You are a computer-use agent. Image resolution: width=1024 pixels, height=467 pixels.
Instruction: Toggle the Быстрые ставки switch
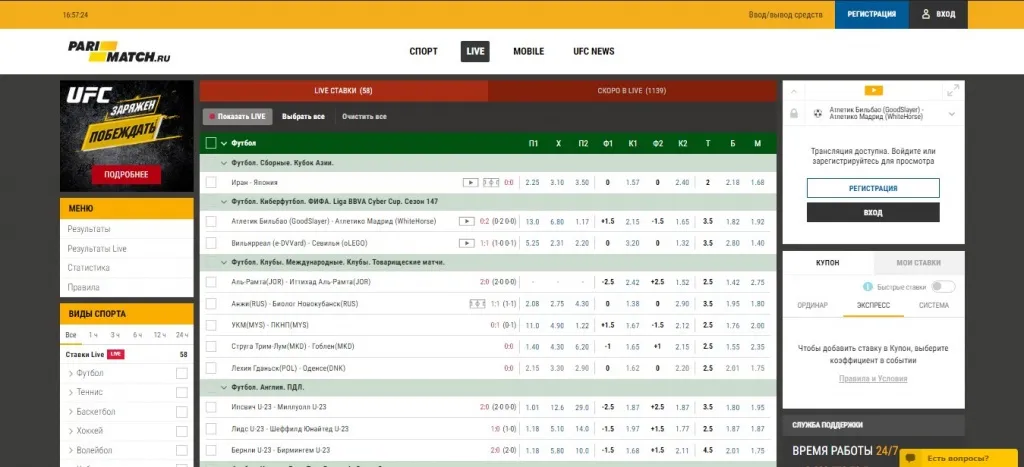click(943, 286)
